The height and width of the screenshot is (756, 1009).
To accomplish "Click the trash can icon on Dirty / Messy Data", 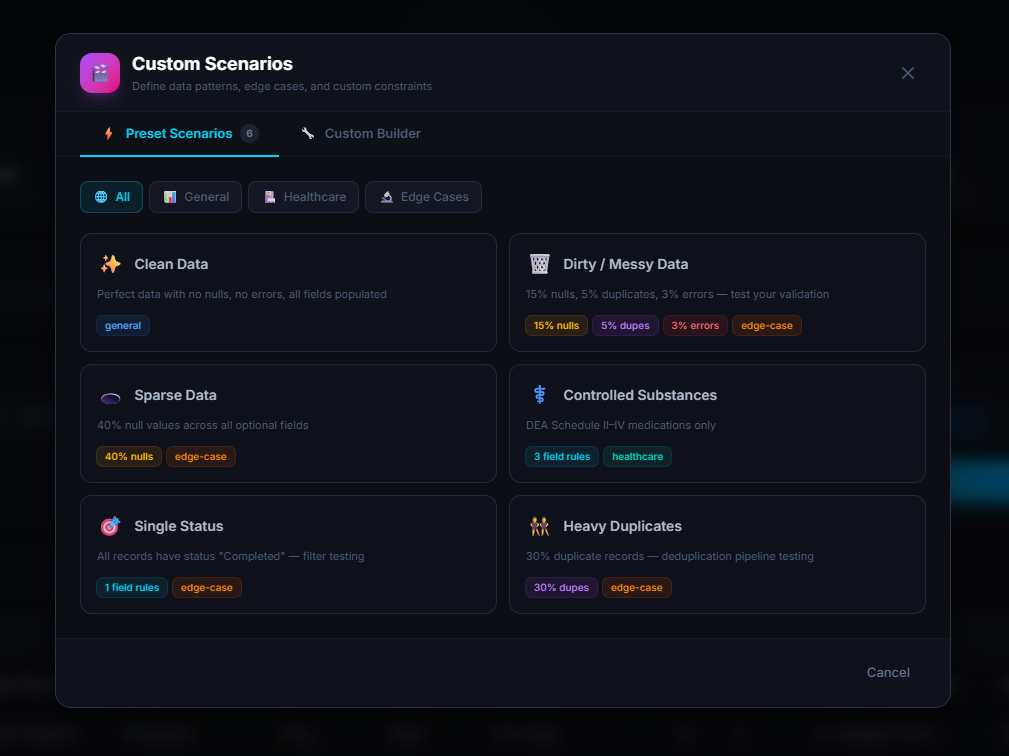I will [x=540, y=264].
